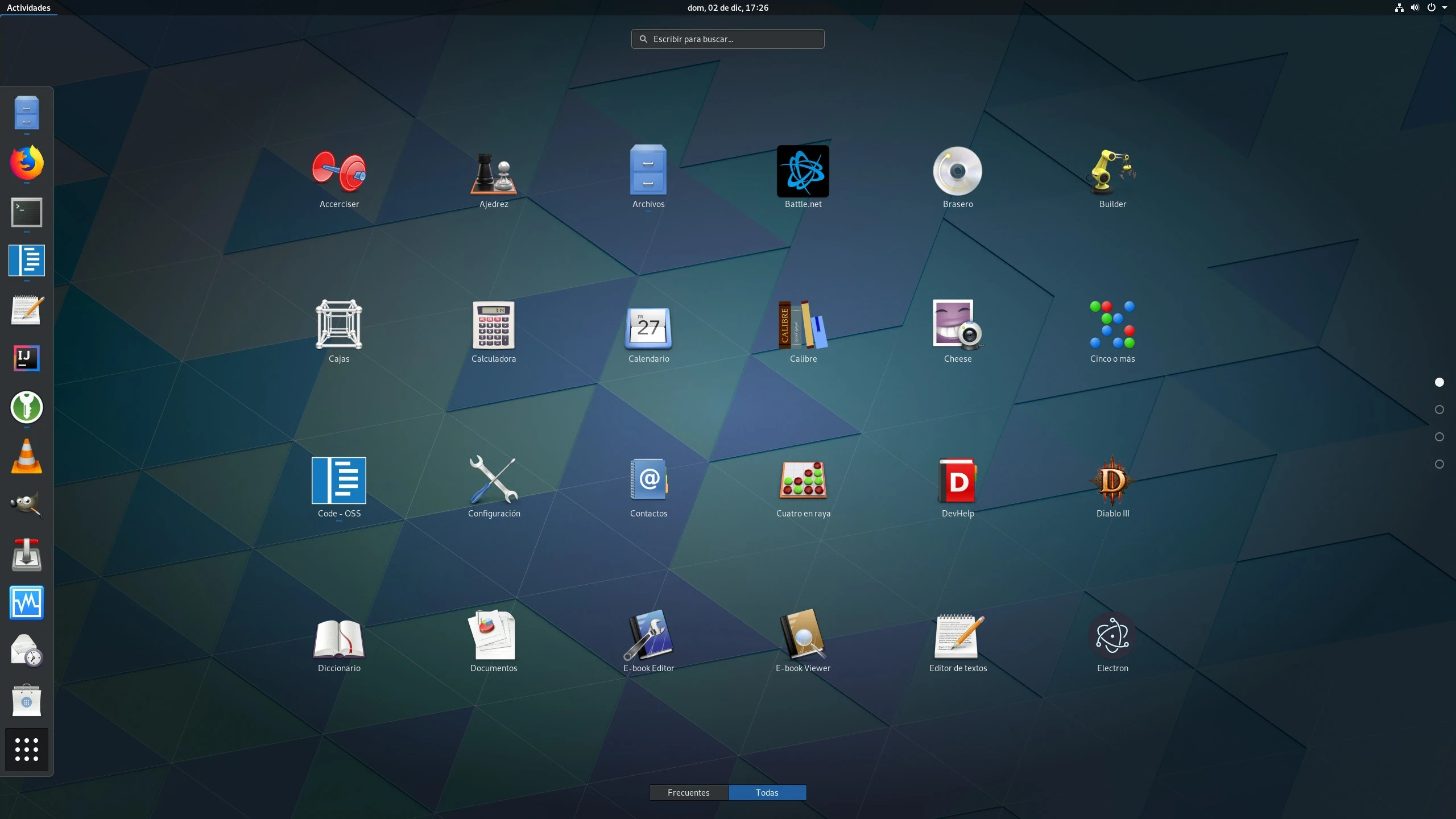The image size is (1456, 819).
Task: Expand the system power menu arrow
Action: click(x=1444, y=8)
